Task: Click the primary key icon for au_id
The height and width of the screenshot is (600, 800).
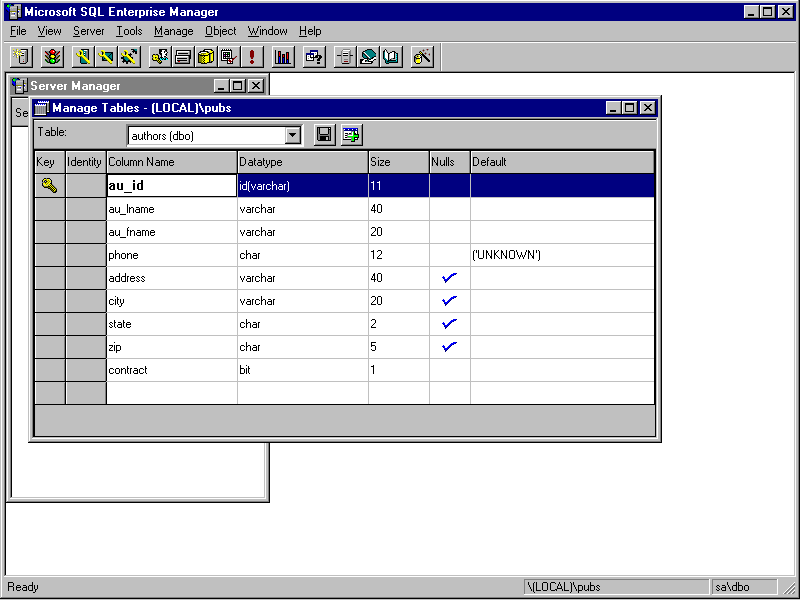Action: click(x=50, y=185)
